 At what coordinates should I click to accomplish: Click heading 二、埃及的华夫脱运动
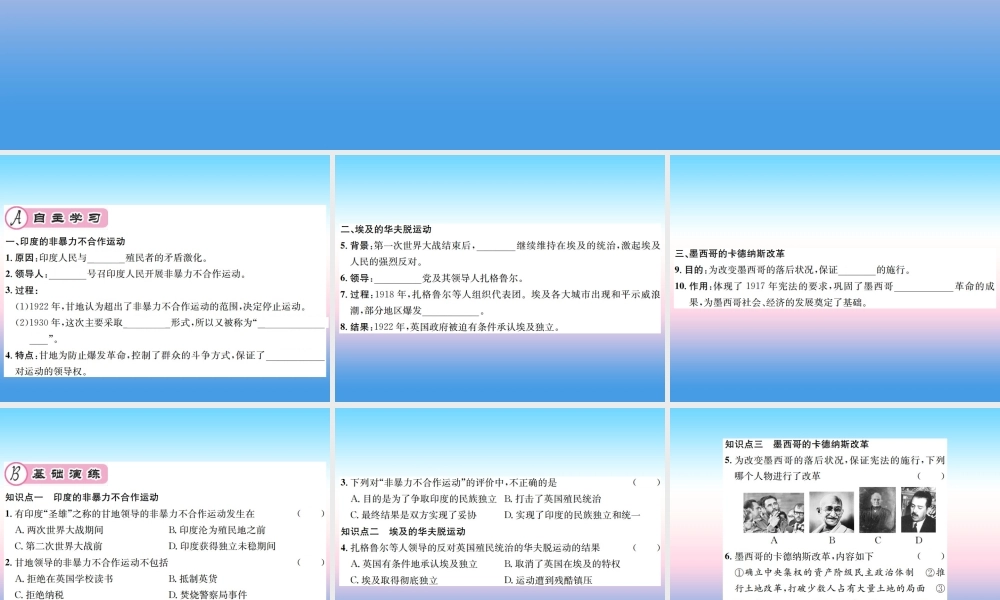(x=386, y=229)
